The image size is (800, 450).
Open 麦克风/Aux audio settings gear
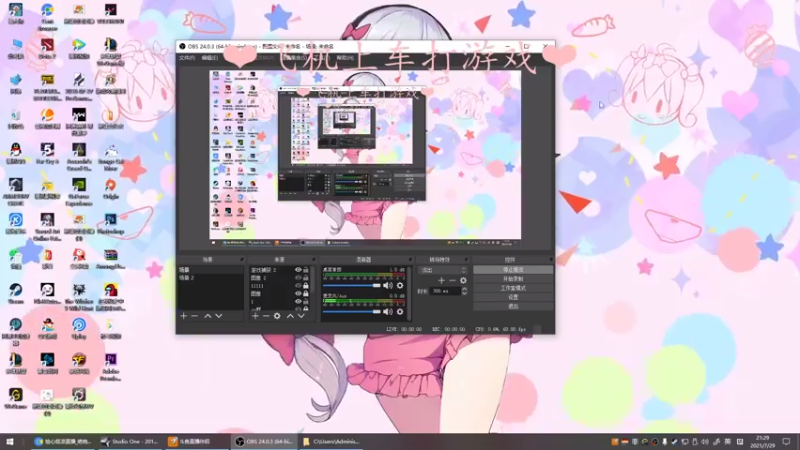coord(400,311)
